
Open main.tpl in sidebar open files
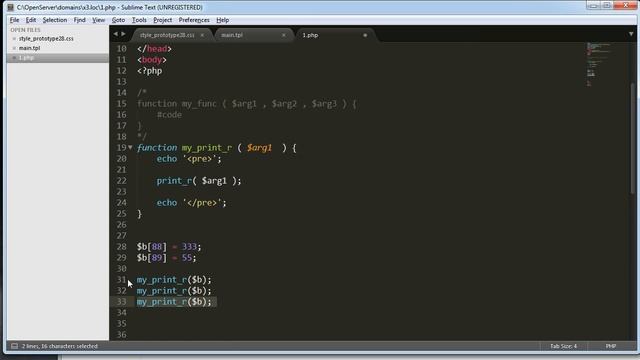pyautogui.click(x=29, y=48)
